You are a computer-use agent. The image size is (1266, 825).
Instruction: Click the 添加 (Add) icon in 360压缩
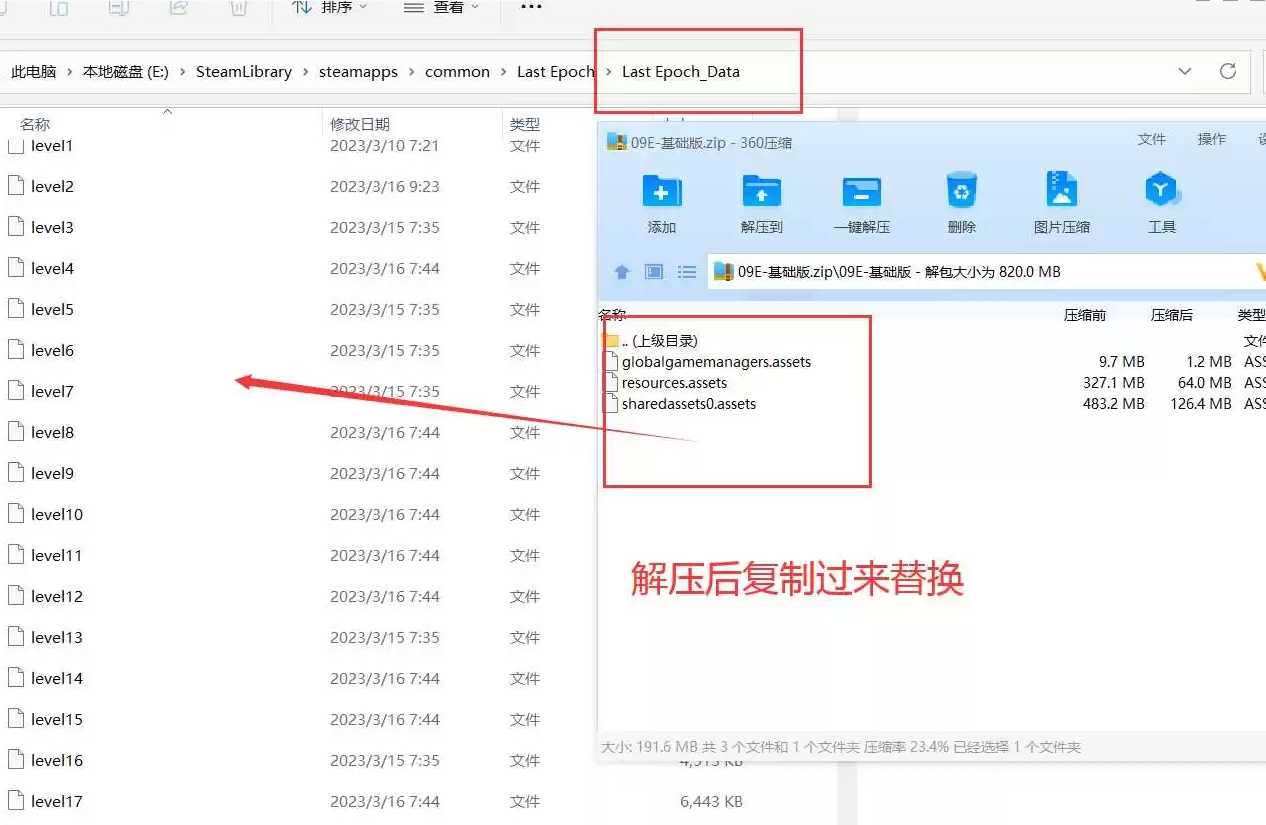tap(661, 191)
